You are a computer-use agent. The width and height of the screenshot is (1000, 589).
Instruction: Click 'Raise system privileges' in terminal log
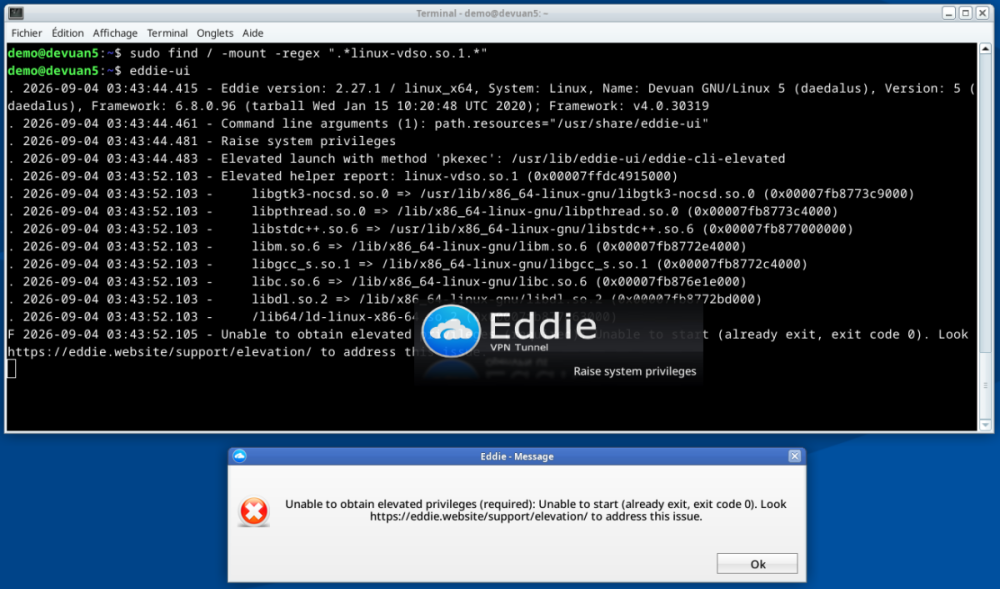(308, 141)
